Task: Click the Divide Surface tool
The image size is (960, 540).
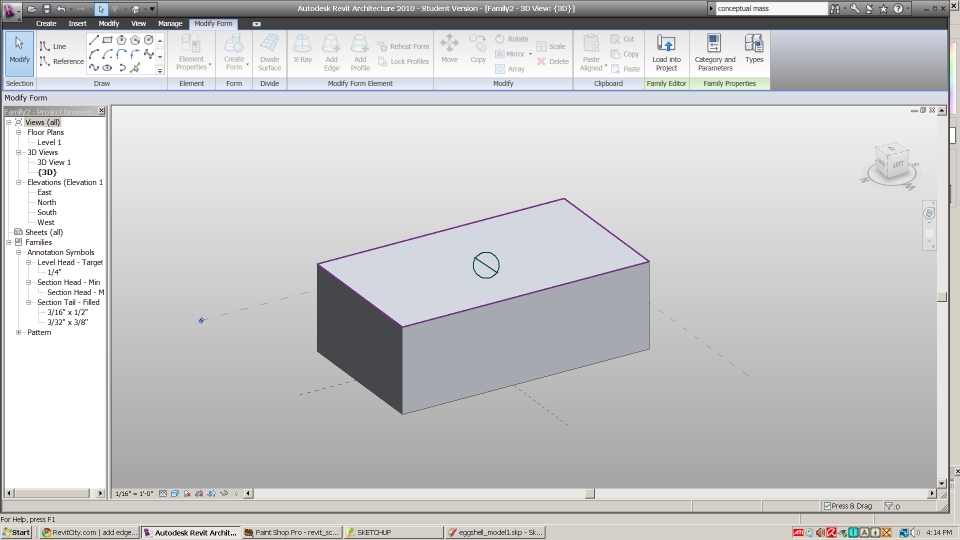Action: [269, 51]
